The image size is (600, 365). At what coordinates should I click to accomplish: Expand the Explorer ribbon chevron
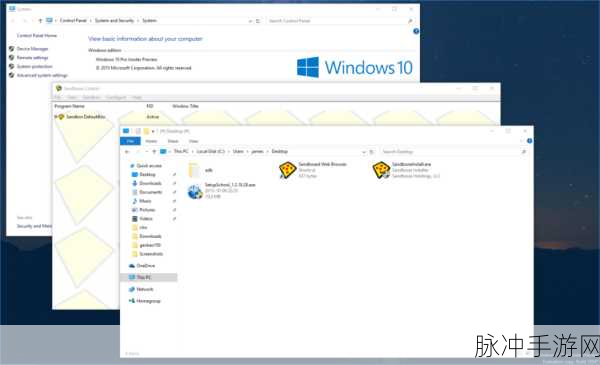coord(521,141)
